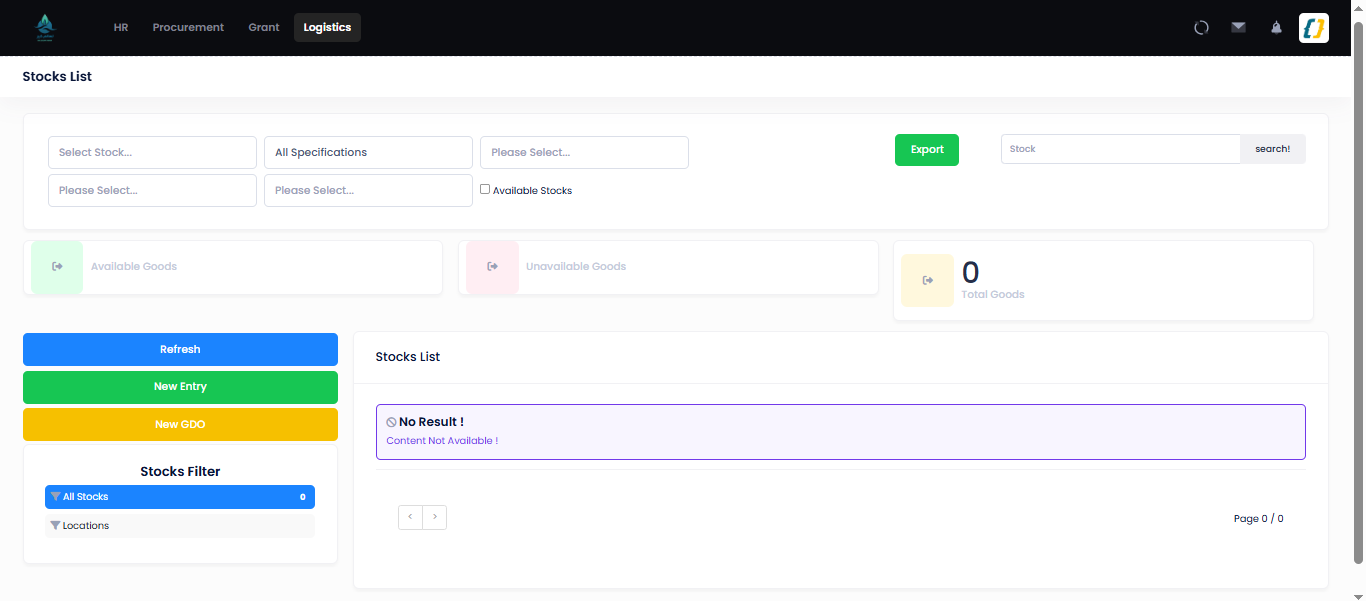Toggle the Available Stocks checkbox
This screenshot has width=1366, height=601.
pyautogui.click(x=485, y=189)
